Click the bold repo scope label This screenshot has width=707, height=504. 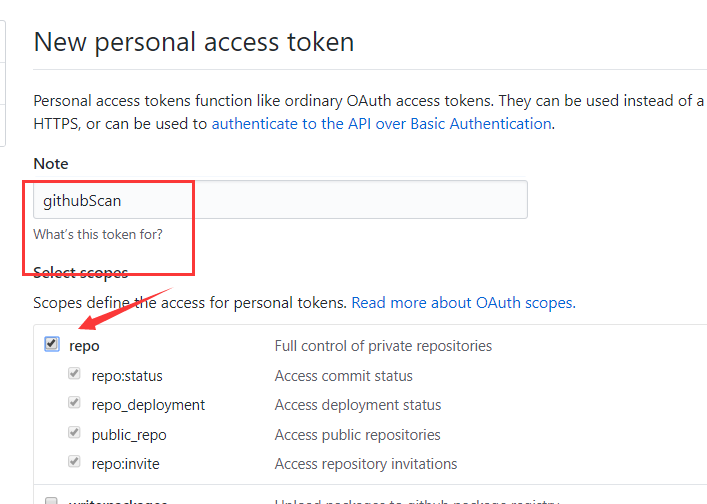click(x=84, y=346)
